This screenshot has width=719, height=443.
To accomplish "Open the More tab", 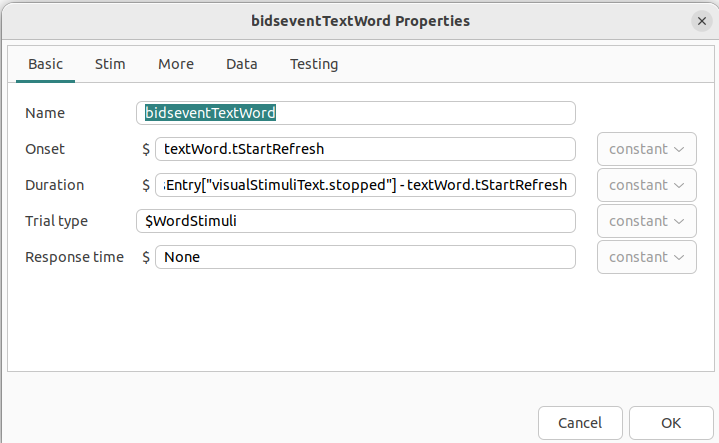I will [176, 64].
